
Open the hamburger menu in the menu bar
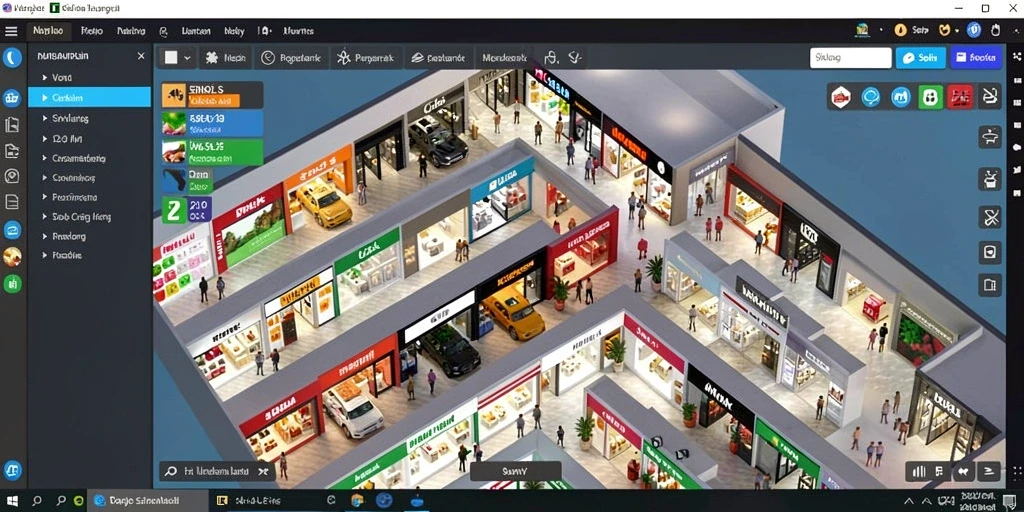11,31
